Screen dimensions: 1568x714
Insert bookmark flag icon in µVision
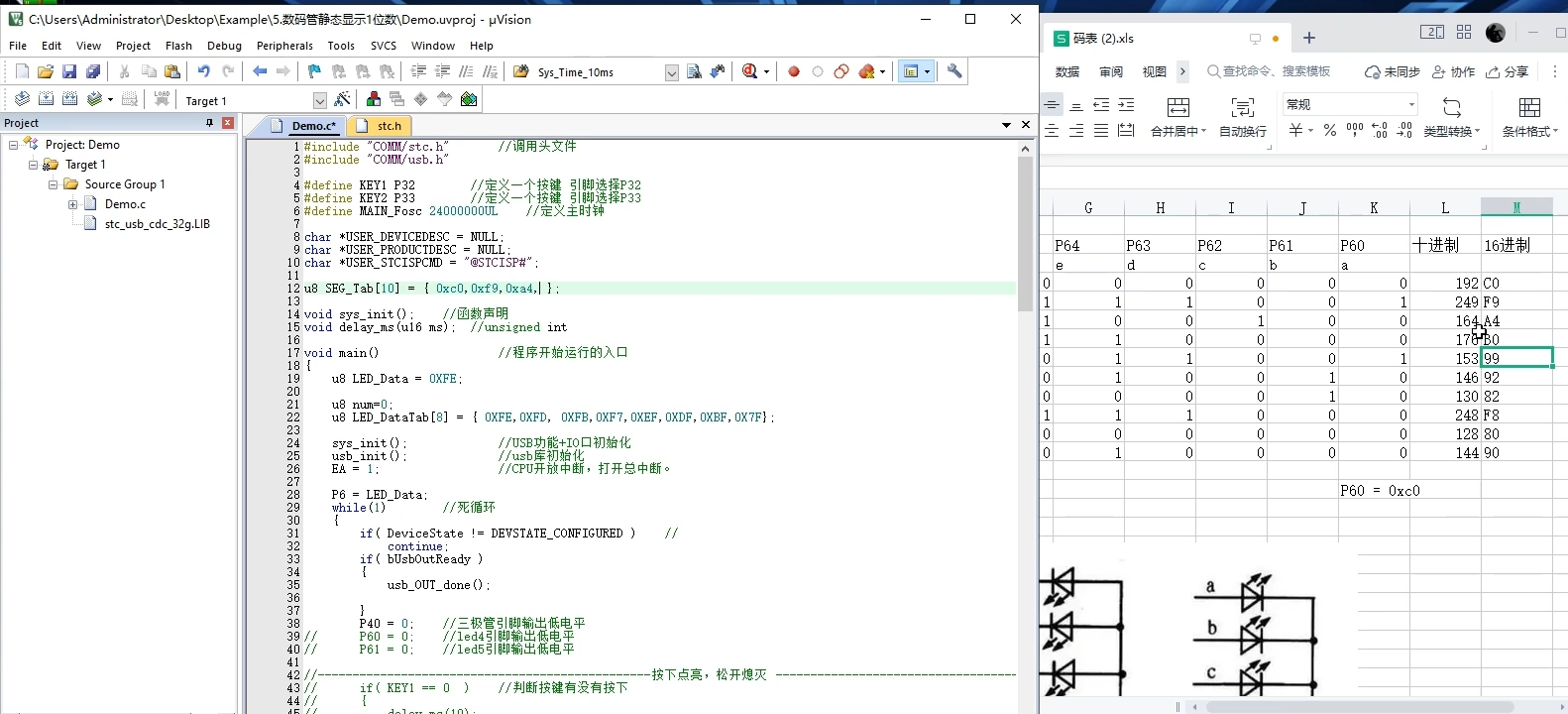point(314,71)
